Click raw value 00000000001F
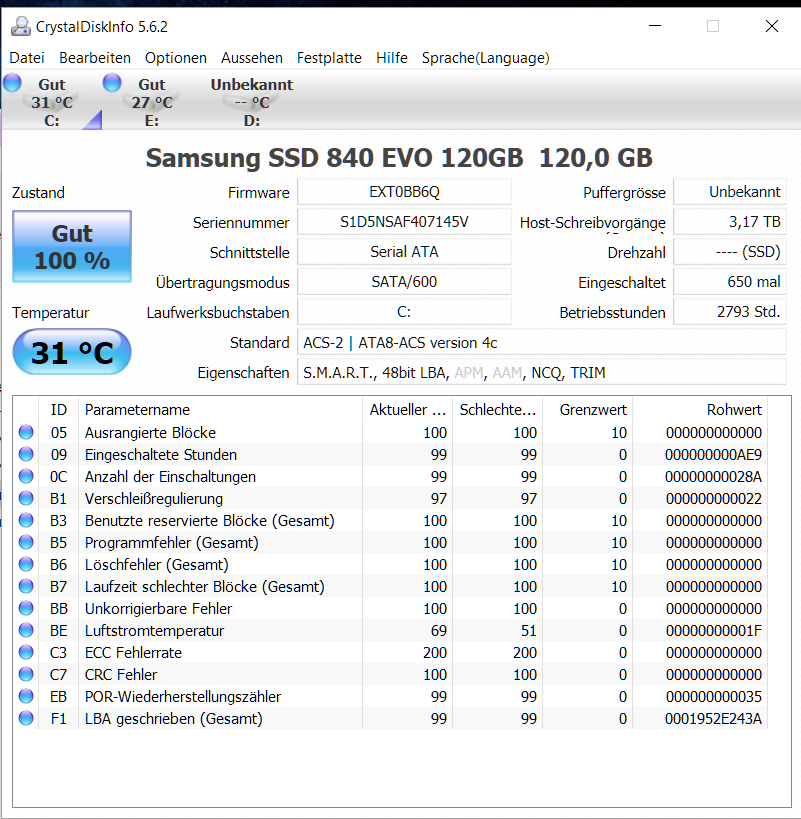This screenshot has width=801, height=819. [713, 630]
